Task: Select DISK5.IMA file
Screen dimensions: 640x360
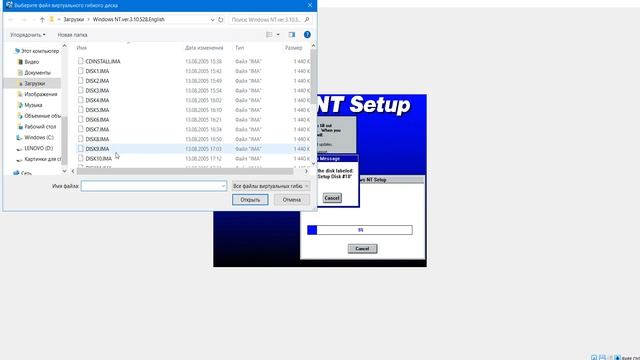Action: [97, 110]
